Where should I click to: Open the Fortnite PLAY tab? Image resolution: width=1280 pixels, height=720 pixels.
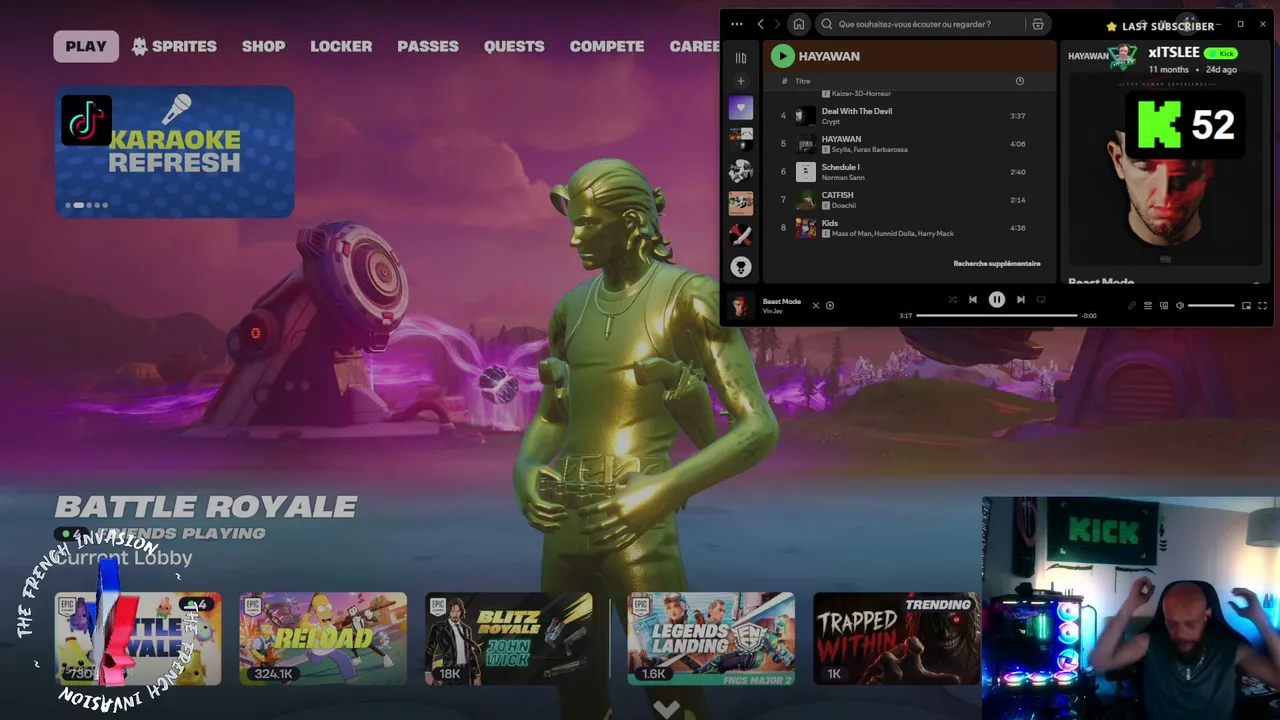click(x=86, y=46)
